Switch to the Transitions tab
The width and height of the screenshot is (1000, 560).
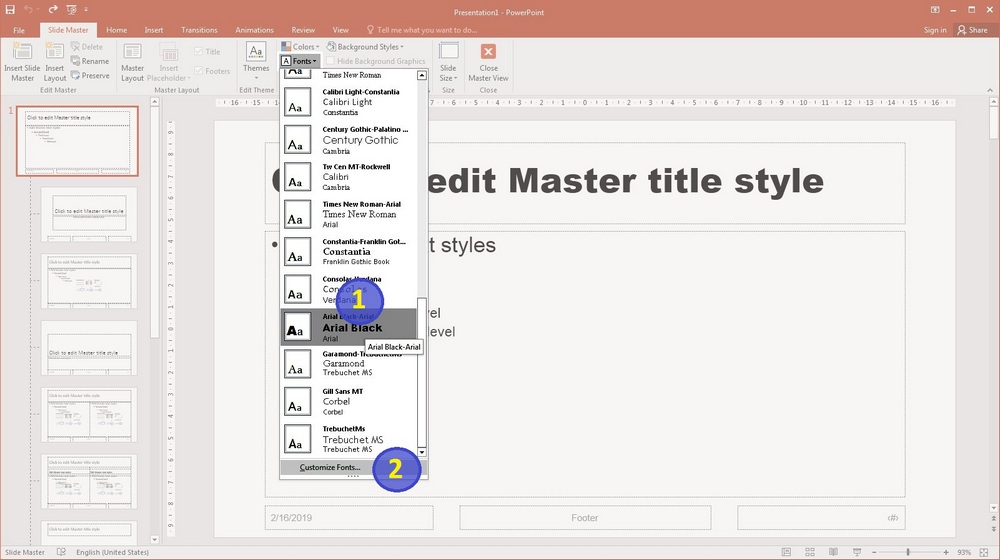click(x=199, y=30)
